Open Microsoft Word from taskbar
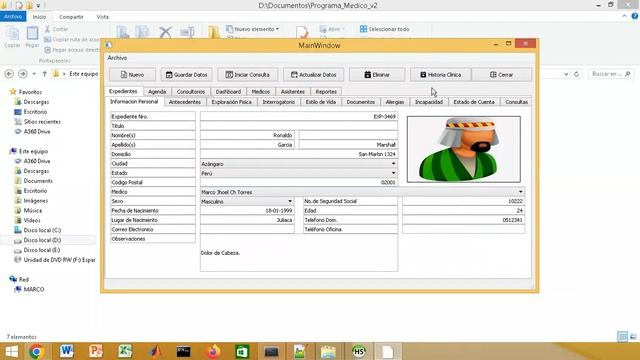Viewport: 640px width, 360px height. tap(67, 351)
